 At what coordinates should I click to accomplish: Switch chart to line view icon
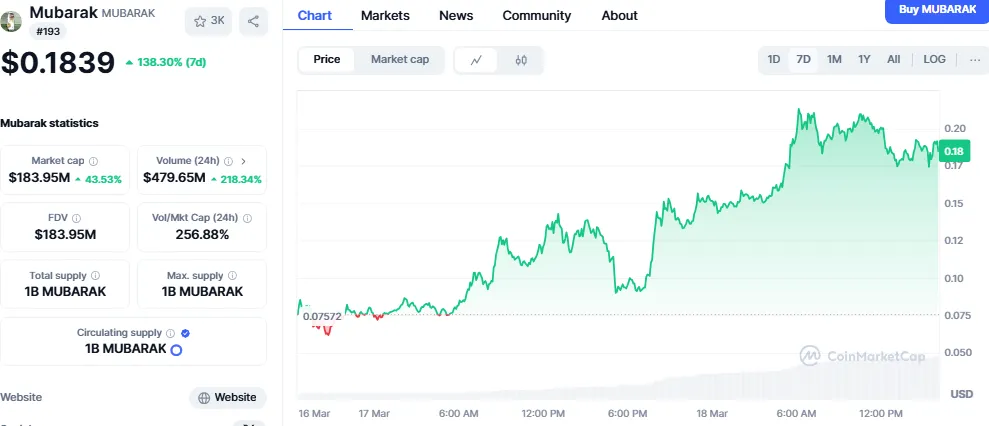click(x=476, y=60)
